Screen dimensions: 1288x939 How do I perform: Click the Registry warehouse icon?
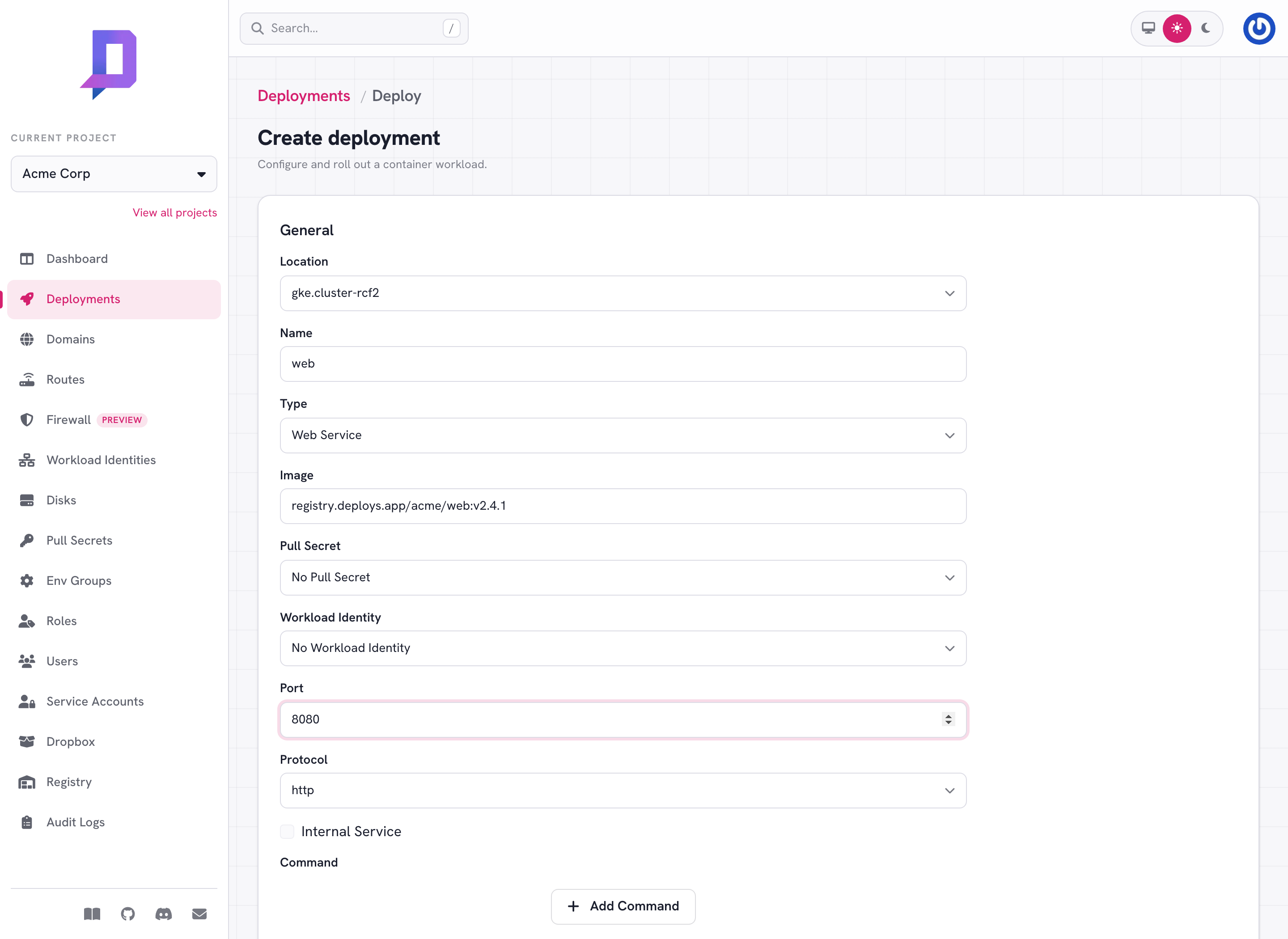[x=27, y=782]
